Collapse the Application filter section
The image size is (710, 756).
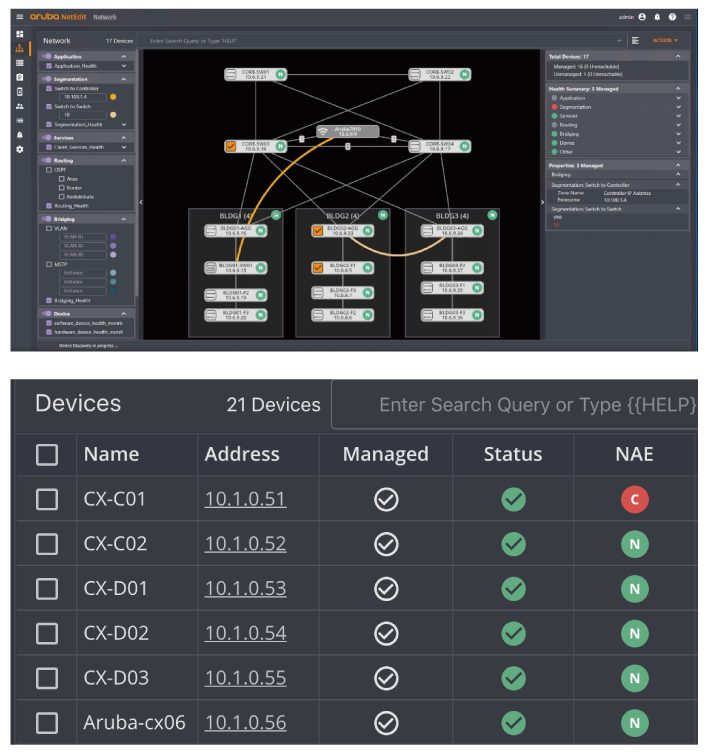[124, 56]
